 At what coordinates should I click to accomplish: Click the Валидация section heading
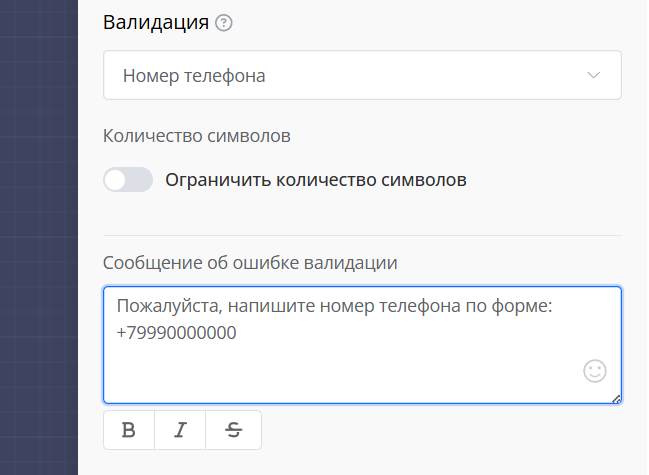point(156,23)
